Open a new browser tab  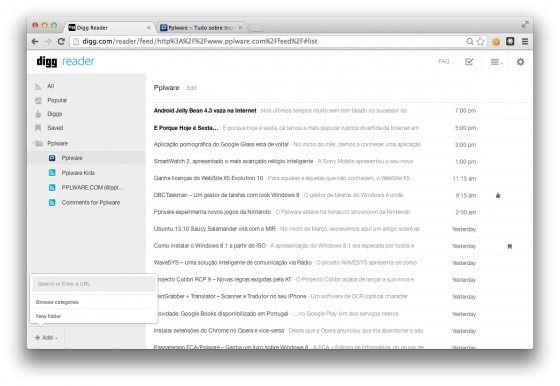[x=255, y=28]
